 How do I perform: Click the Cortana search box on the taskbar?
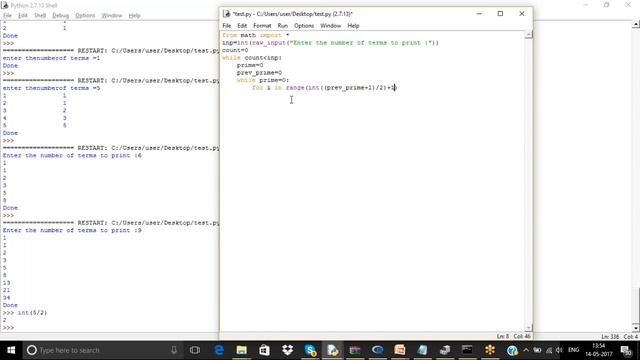point(103,350)
